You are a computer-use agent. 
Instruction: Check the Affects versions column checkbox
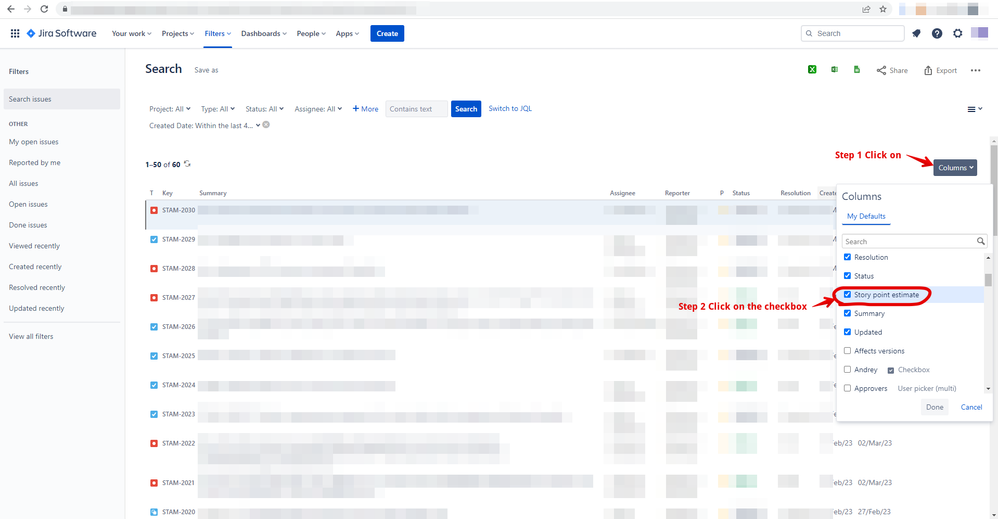click(847, 351)
